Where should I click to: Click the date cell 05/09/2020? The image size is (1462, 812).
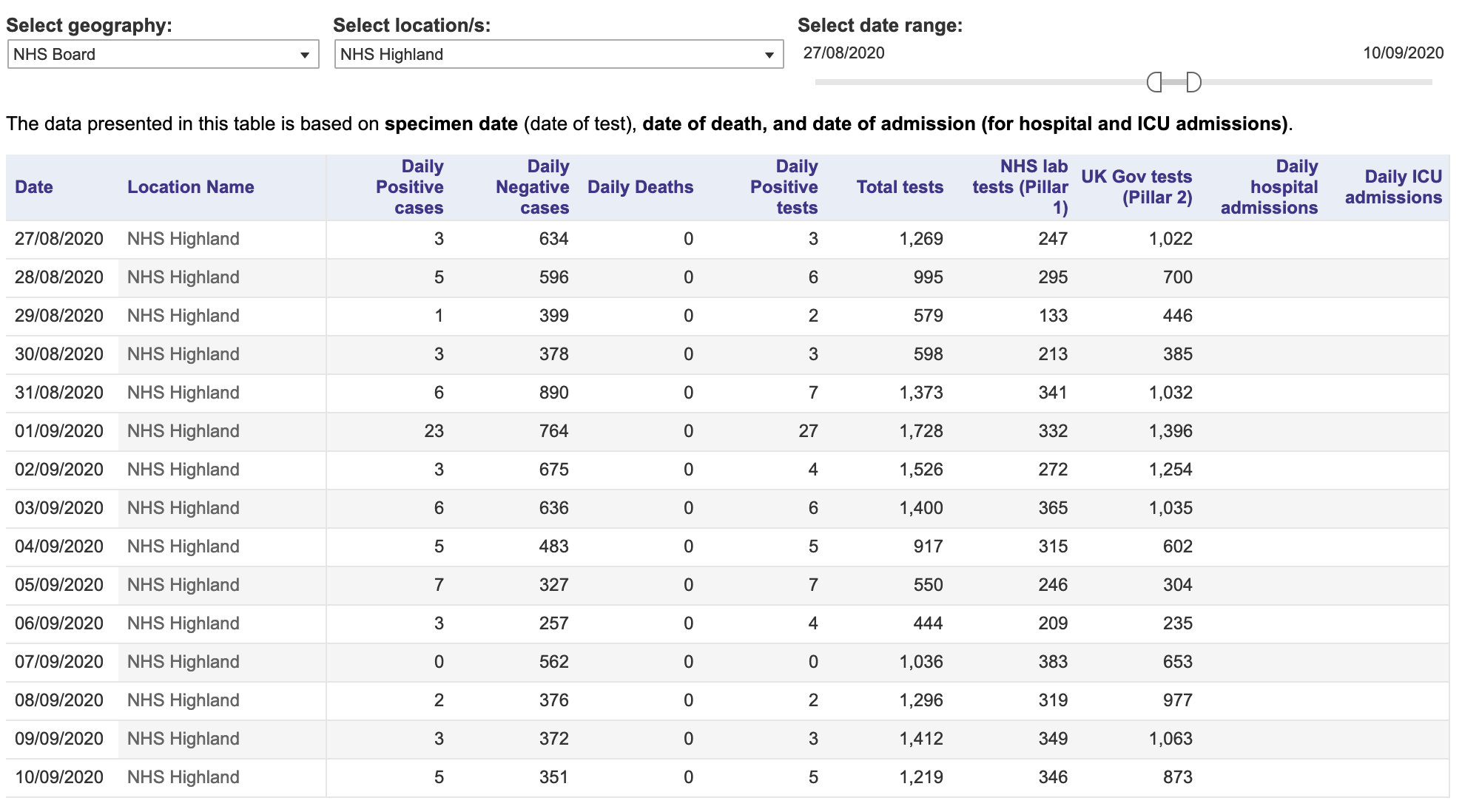[59, 585]
